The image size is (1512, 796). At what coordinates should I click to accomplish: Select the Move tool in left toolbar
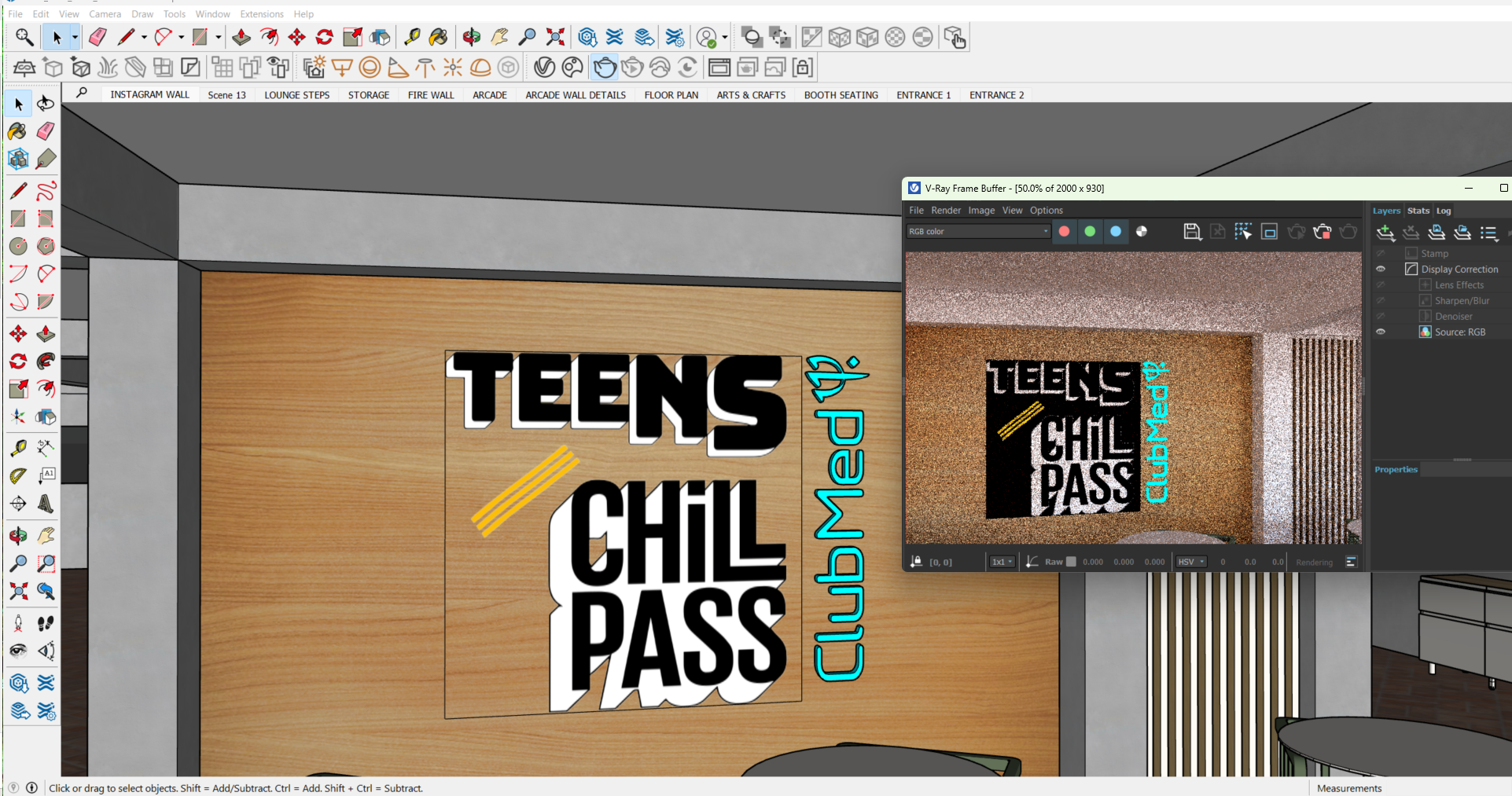pyautogui.click(x=18, y=334)
